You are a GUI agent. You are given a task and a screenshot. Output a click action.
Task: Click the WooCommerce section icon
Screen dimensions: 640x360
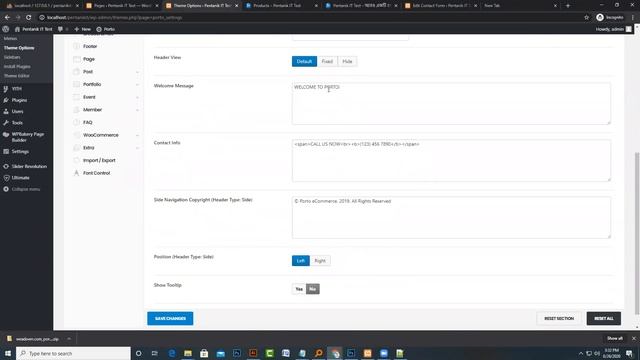click(x=76, y=135)
